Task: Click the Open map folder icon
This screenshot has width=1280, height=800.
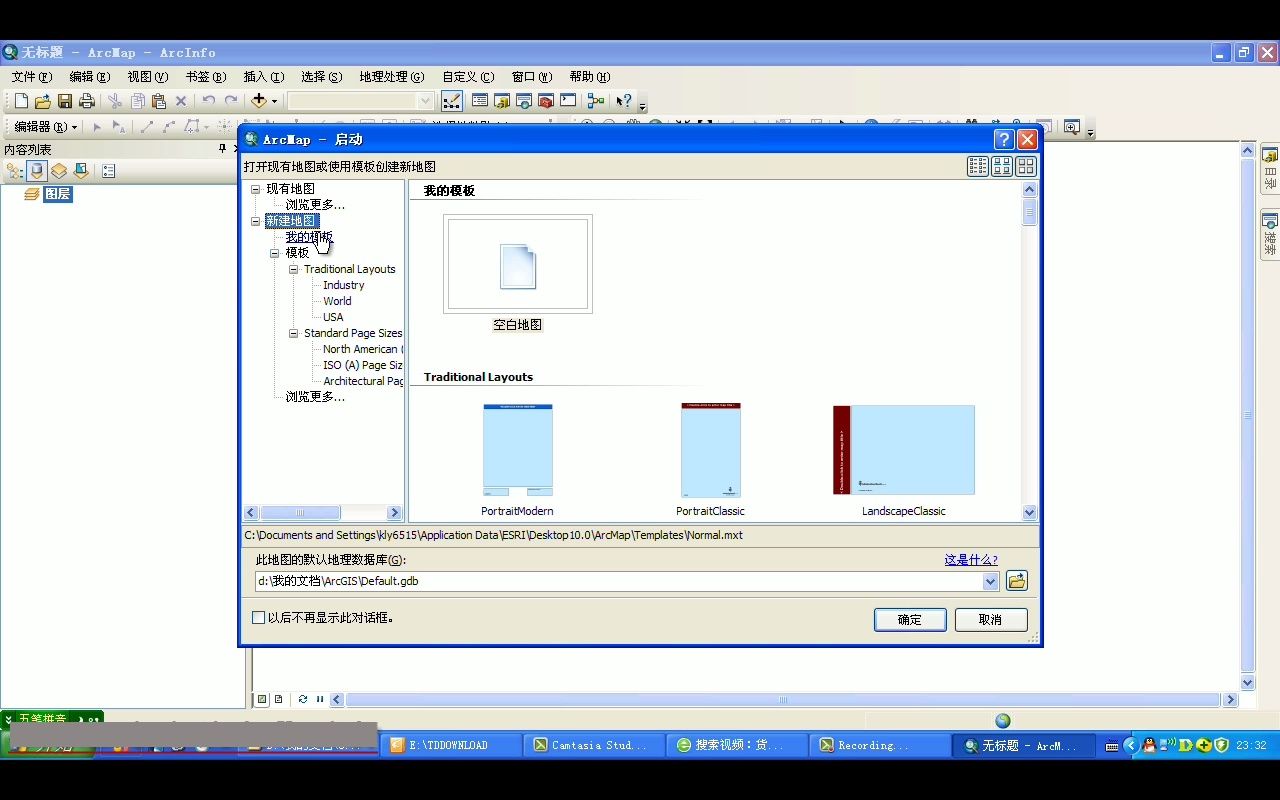Action: point(43,101)
